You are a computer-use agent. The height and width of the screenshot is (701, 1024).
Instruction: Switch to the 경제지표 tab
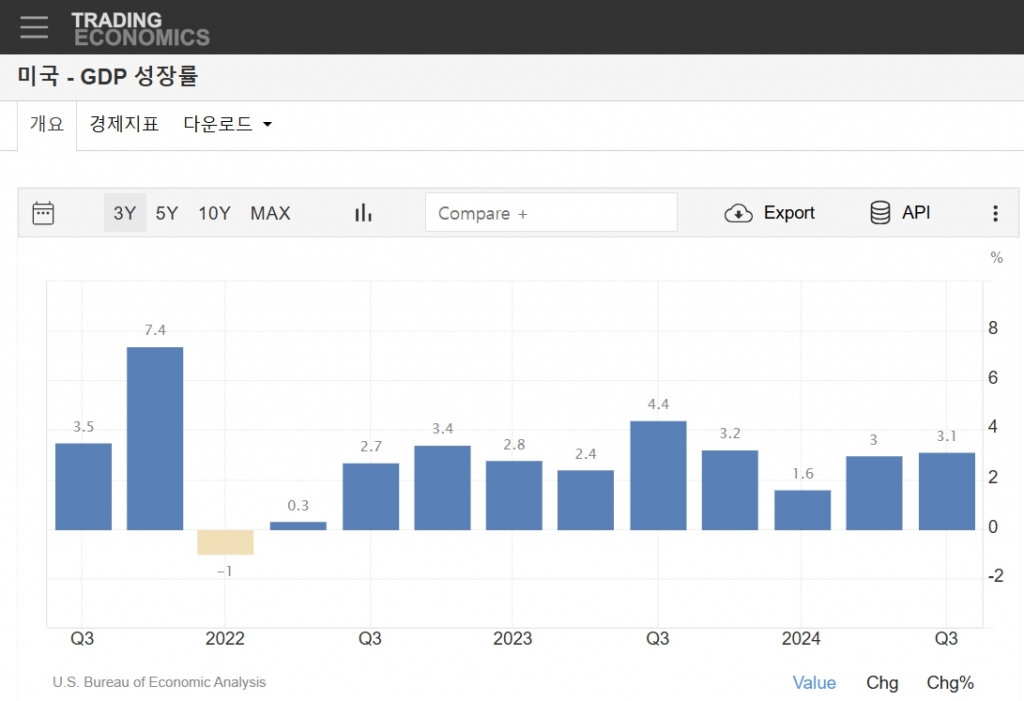point(124,125)
